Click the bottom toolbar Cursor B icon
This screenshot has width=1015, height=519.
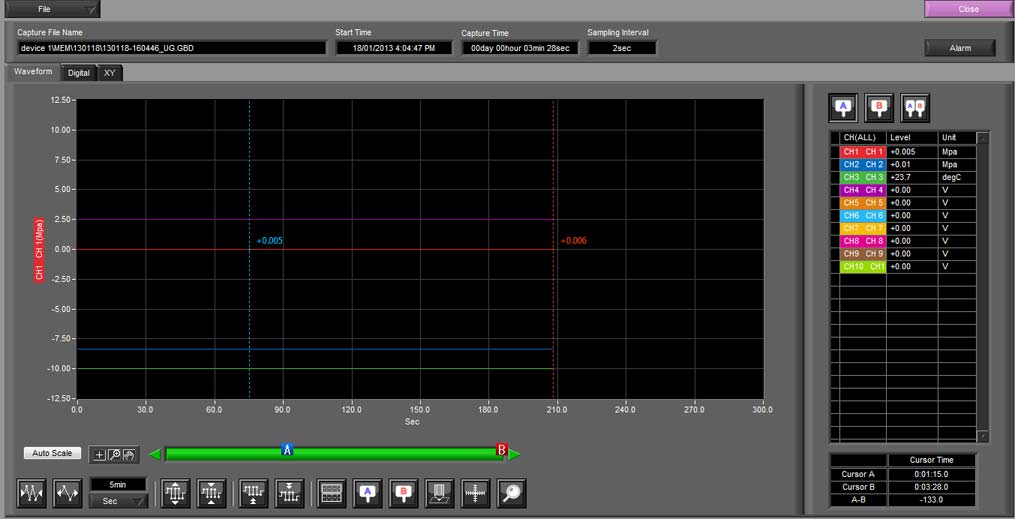403,494
